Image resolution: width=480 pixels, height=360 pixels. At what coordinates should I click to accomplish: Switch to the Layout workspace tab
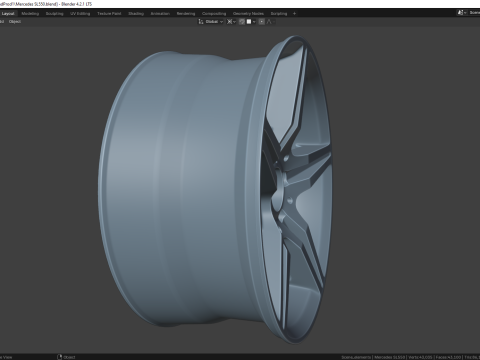pyautogui.click(x=8, y=14)
